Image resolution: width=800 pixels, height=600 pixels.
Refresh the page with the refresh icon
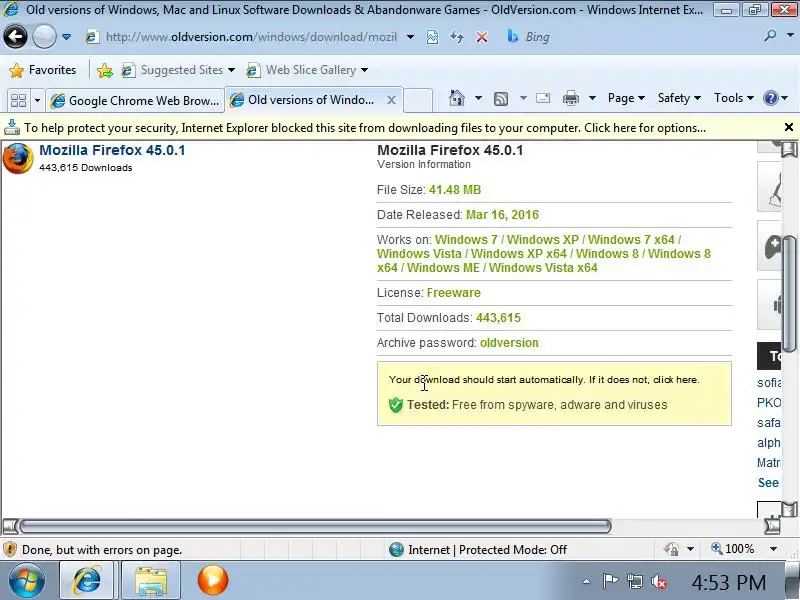457,37
